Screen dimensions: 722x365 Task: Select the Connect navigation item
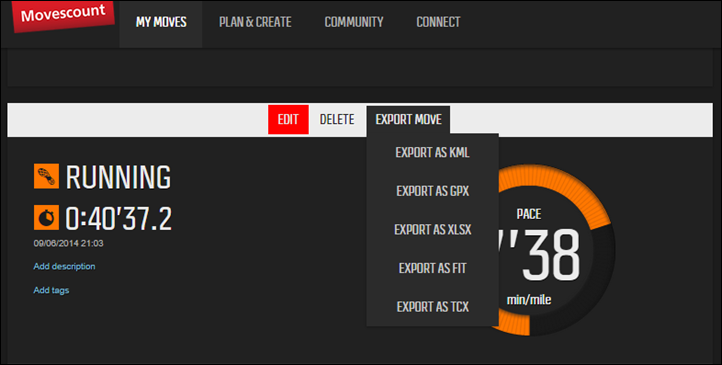pyautogui.click(x=438, y=22)
